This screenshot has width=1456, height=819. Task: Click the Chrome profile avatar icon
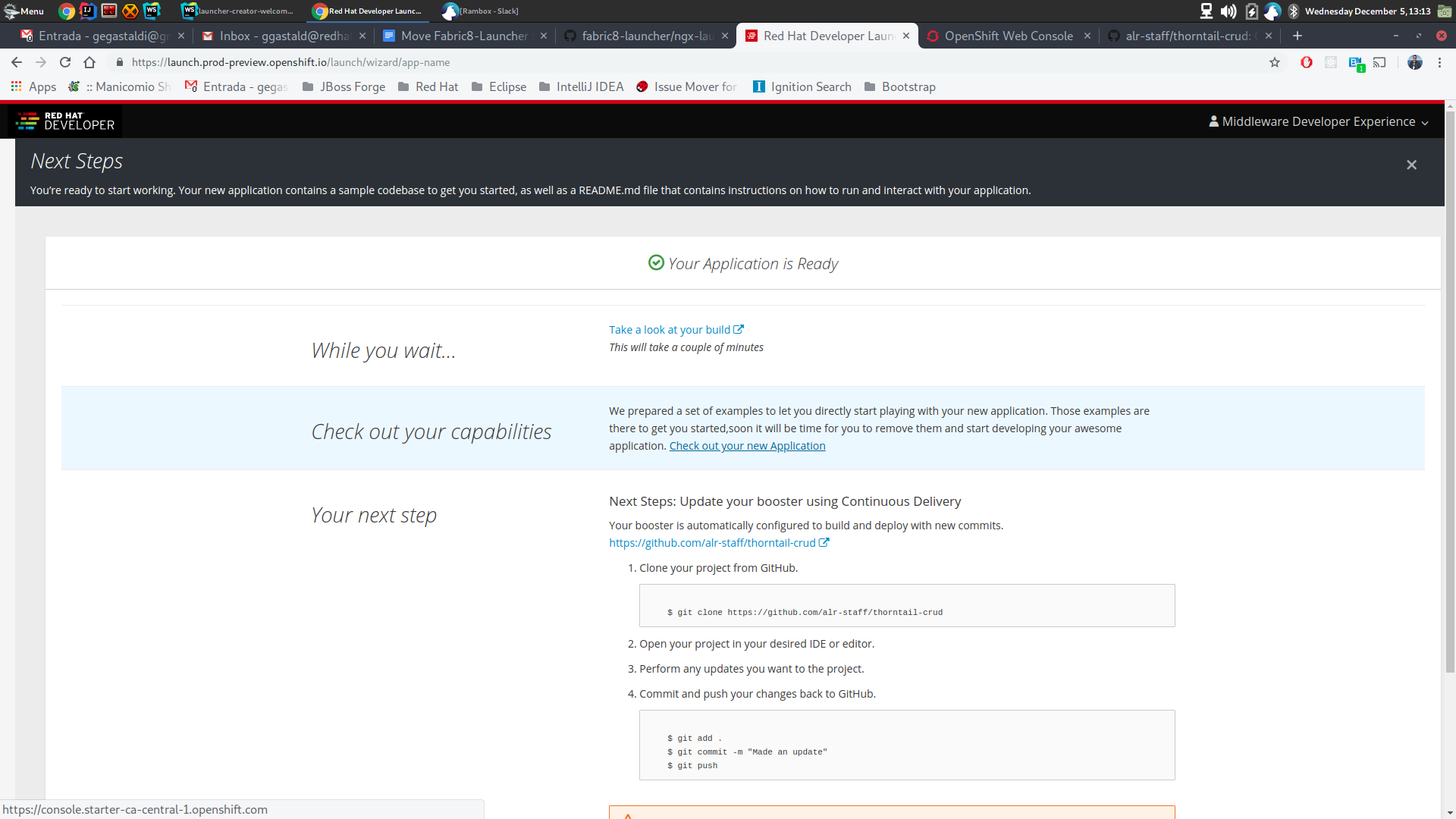1415,62
